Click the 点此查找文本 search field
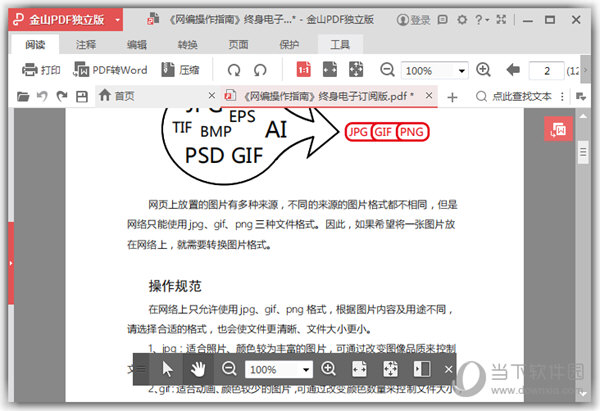 click(514, 96)
